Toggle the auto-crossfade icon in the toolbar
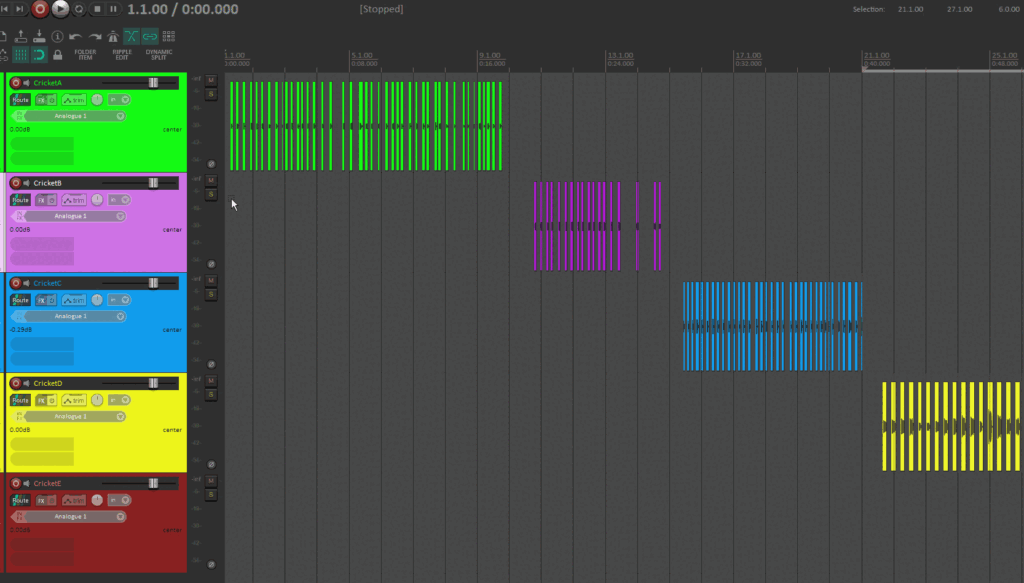 tap(131, 37)
